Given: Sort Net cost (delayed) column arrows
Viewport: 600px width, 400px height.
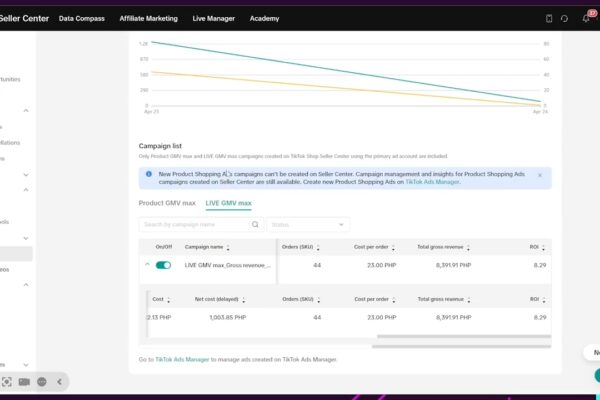Looking at the screenshot, I should point(243,300).
